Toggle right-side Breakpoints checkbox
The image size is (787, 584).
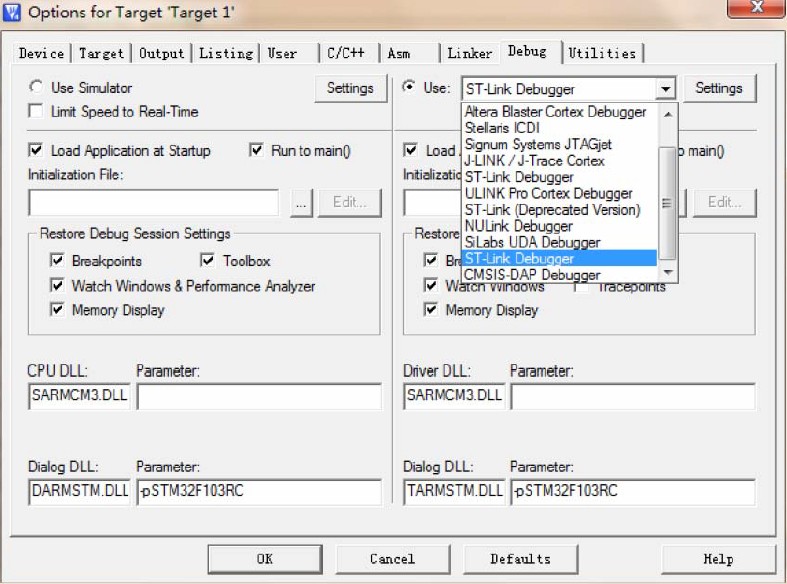(x=431, y=260)
